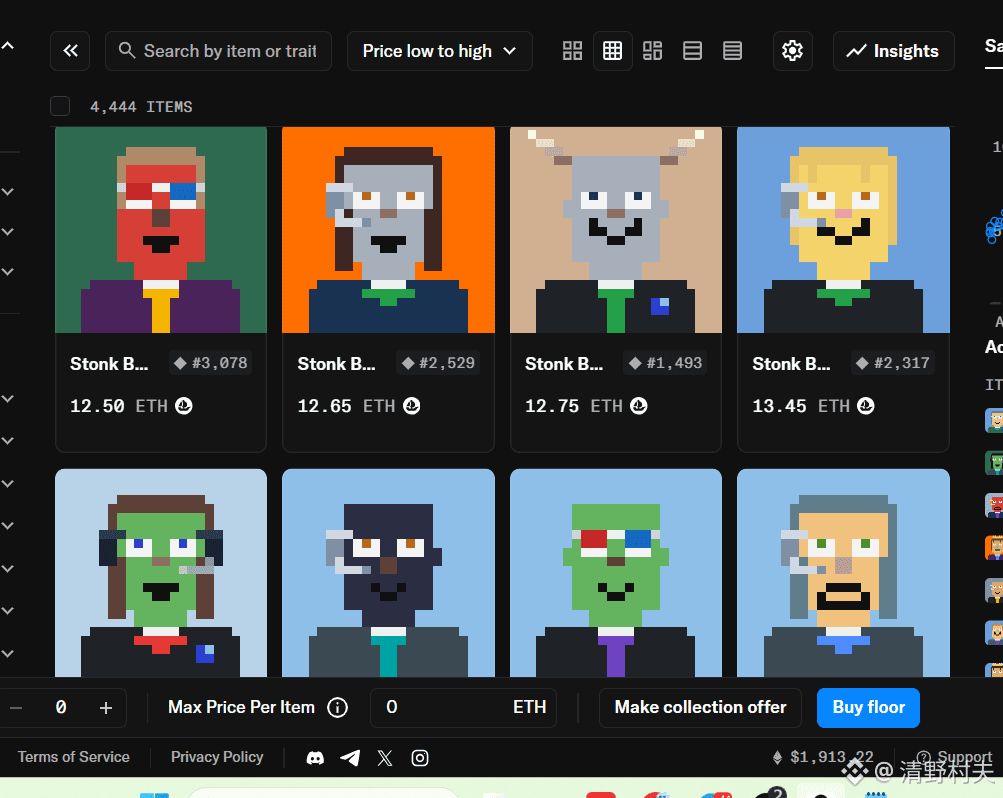Viewport: 1003px width, 798px height.
Task: Show info for Max Price Per Item
Action: [338, 707]
